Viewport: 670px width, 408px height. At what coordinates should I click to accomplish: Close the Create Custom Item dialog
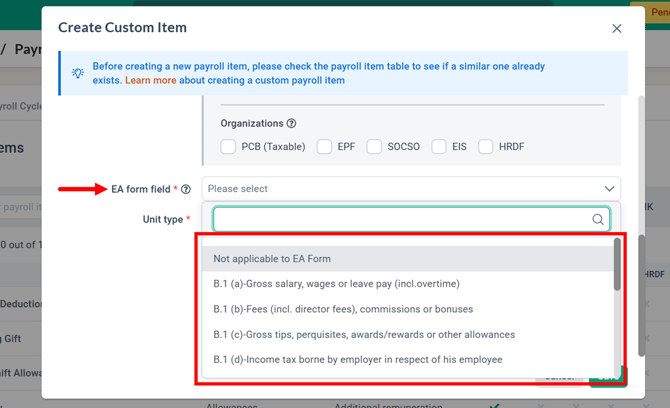point(617,29)
